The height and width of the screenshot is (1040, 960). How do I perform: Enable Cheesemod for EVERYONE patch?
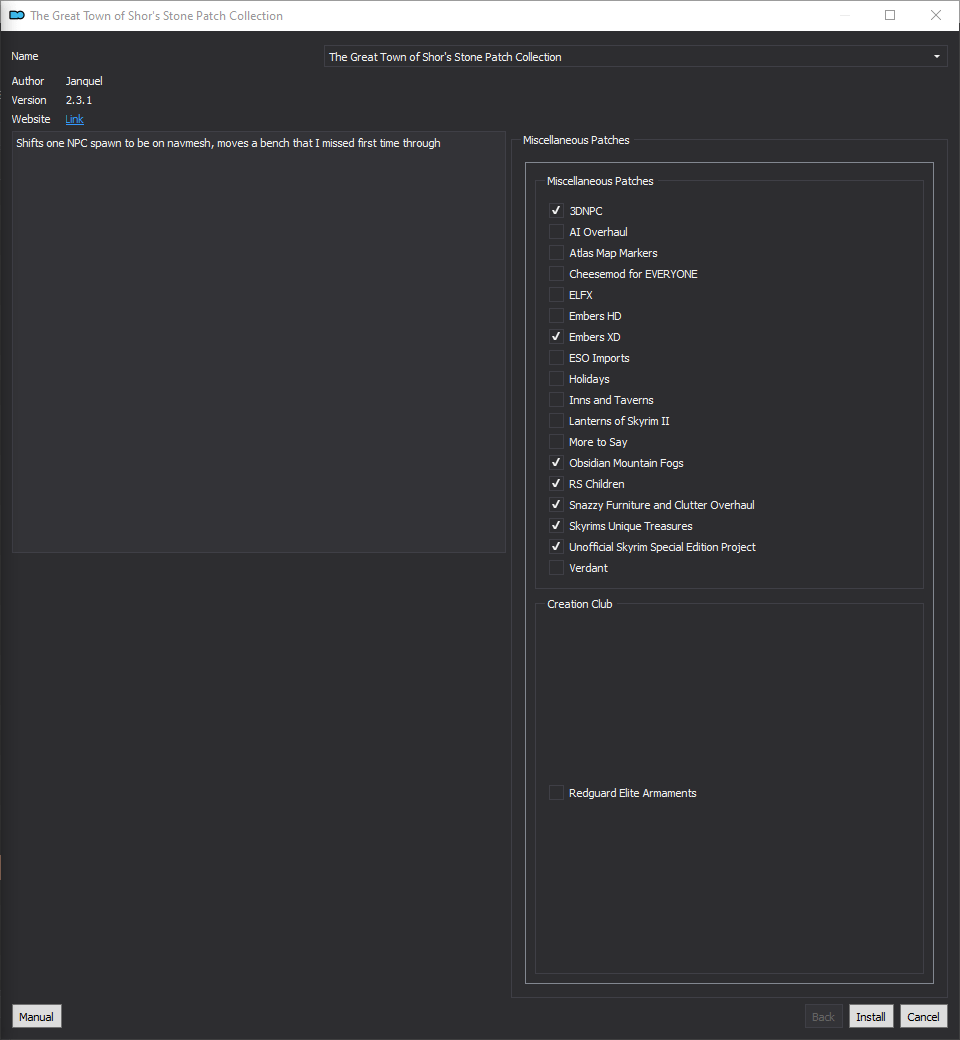(x=556, y=274)
